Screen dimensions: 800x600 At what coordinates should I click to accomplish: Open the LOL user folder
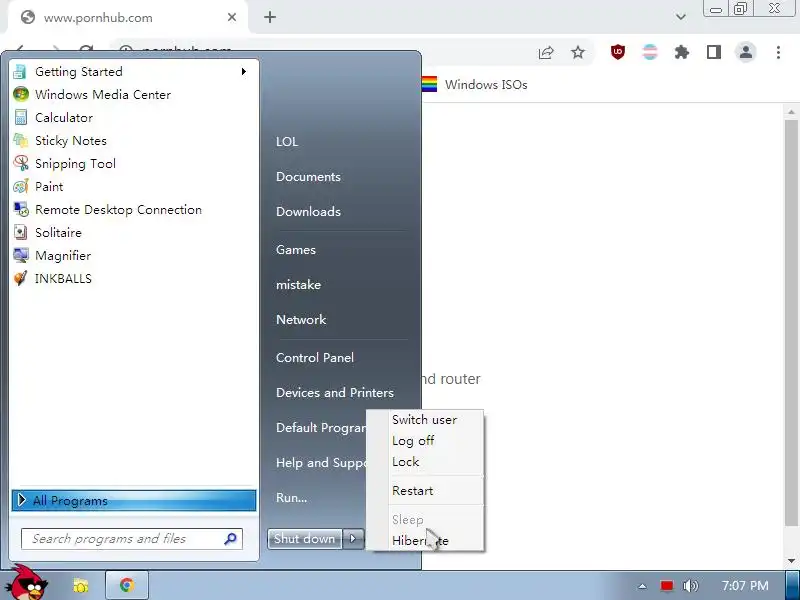click(x=287, y=141)
